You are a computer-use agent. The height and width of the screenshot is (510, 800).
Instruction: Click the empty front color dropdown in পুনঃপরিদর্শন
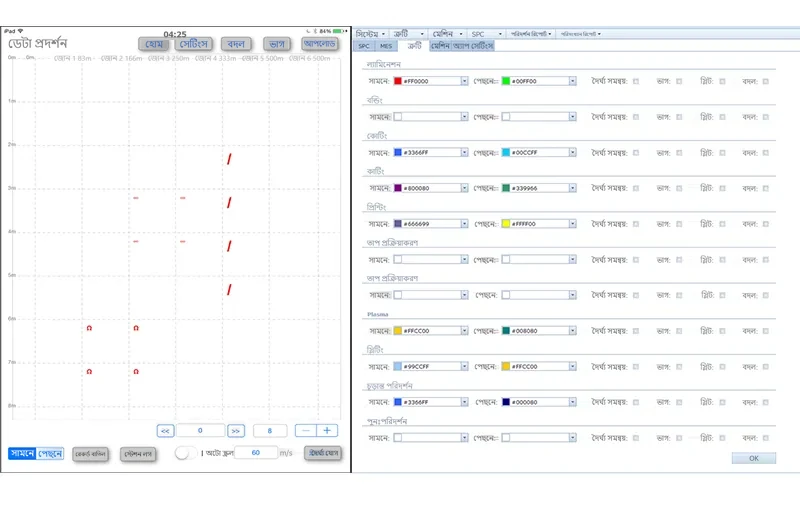431,438
